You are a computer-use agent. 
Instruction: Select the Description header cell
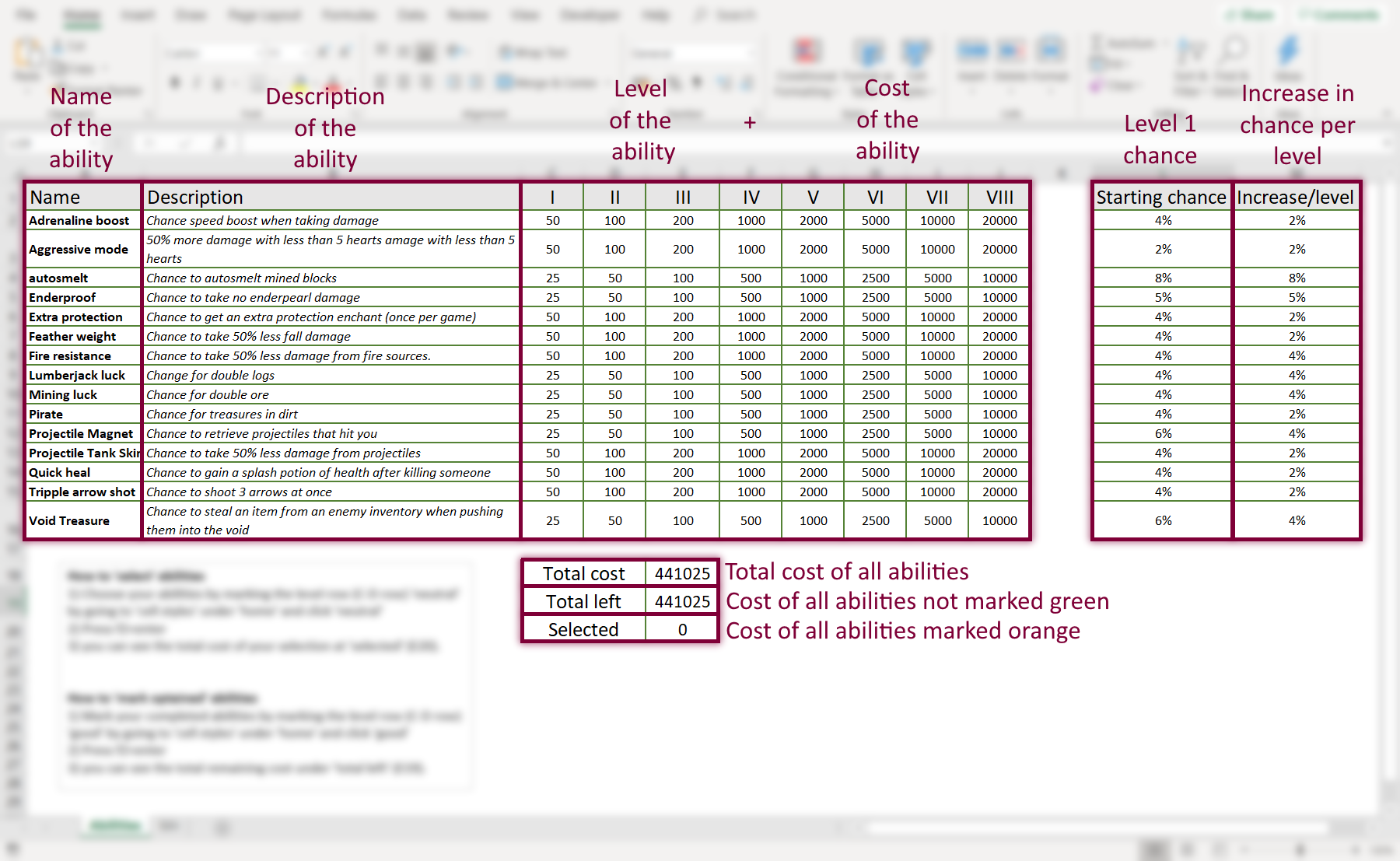[x=331, y=198]
